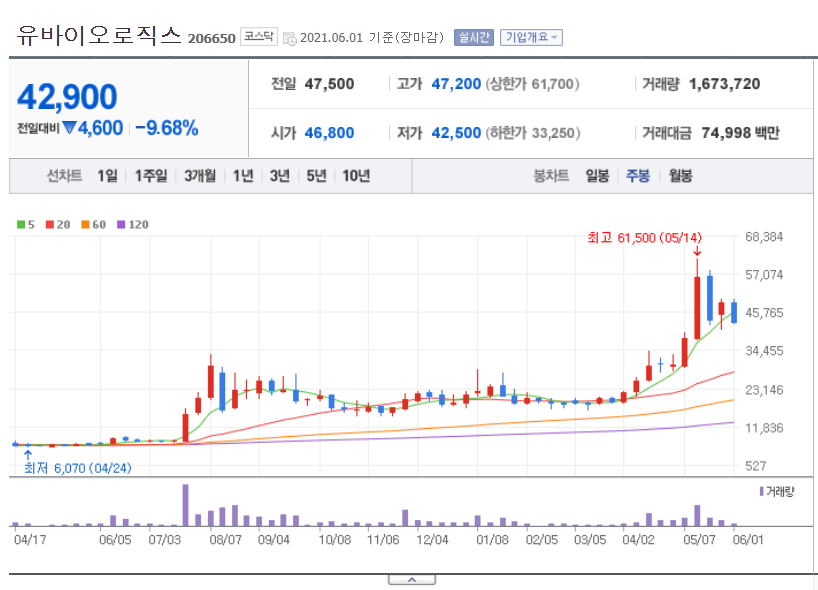Collapse chart using bottom up-arrow handle
The image size is (818, 590).
[x=412, y=580]
